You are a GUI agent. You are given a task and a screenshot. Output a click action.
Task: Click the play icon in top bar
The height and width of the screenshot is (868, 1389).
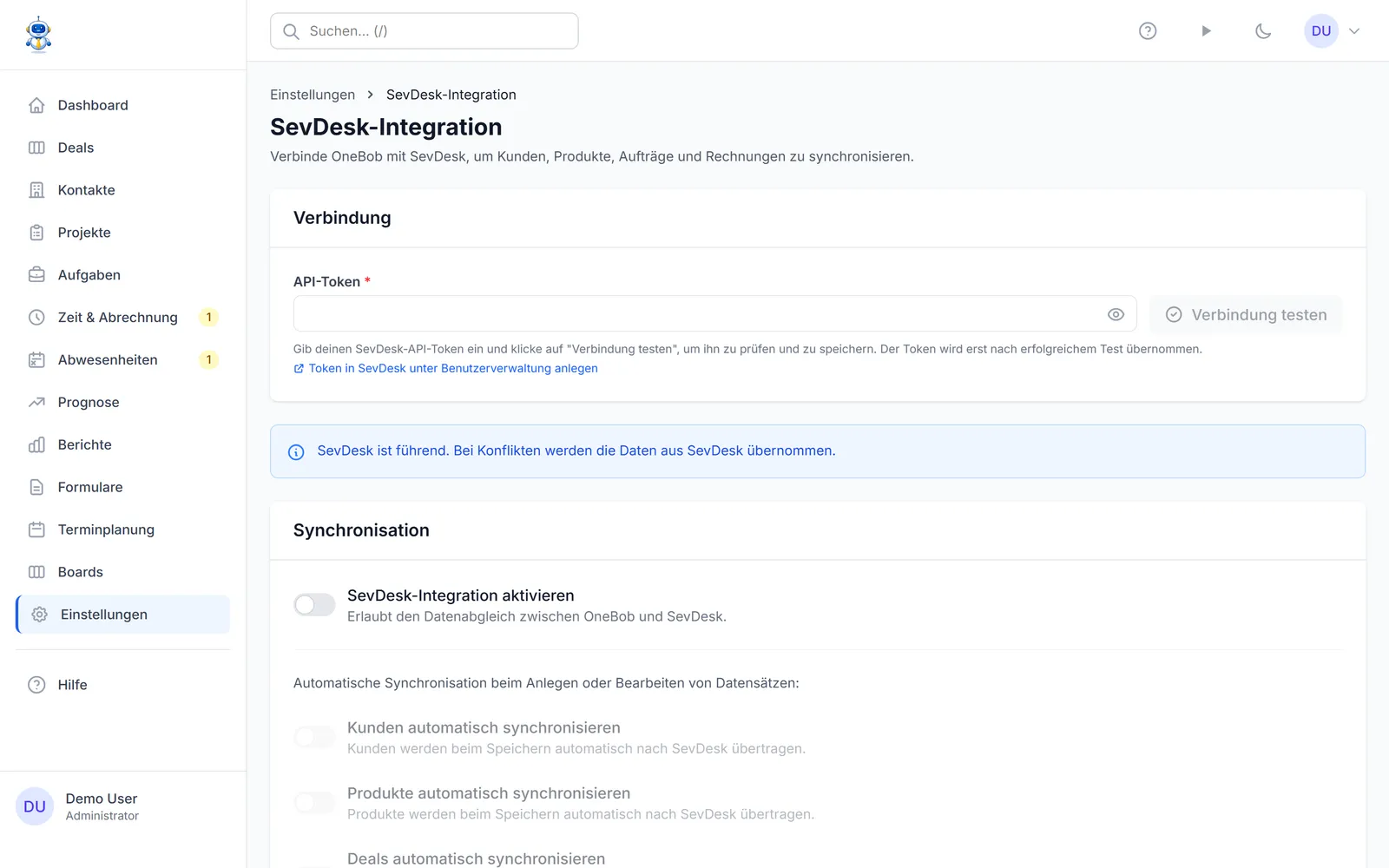click(1206, 31)
